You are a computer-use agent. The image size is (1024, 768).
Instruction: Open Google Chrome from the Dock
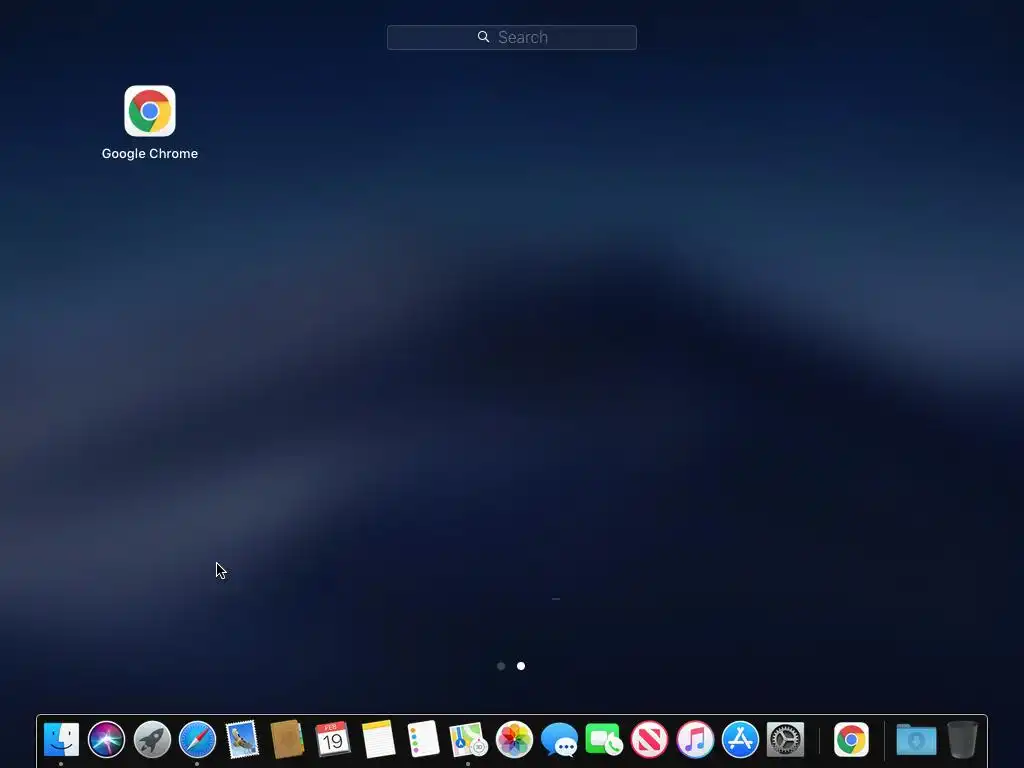pos(851,740)
